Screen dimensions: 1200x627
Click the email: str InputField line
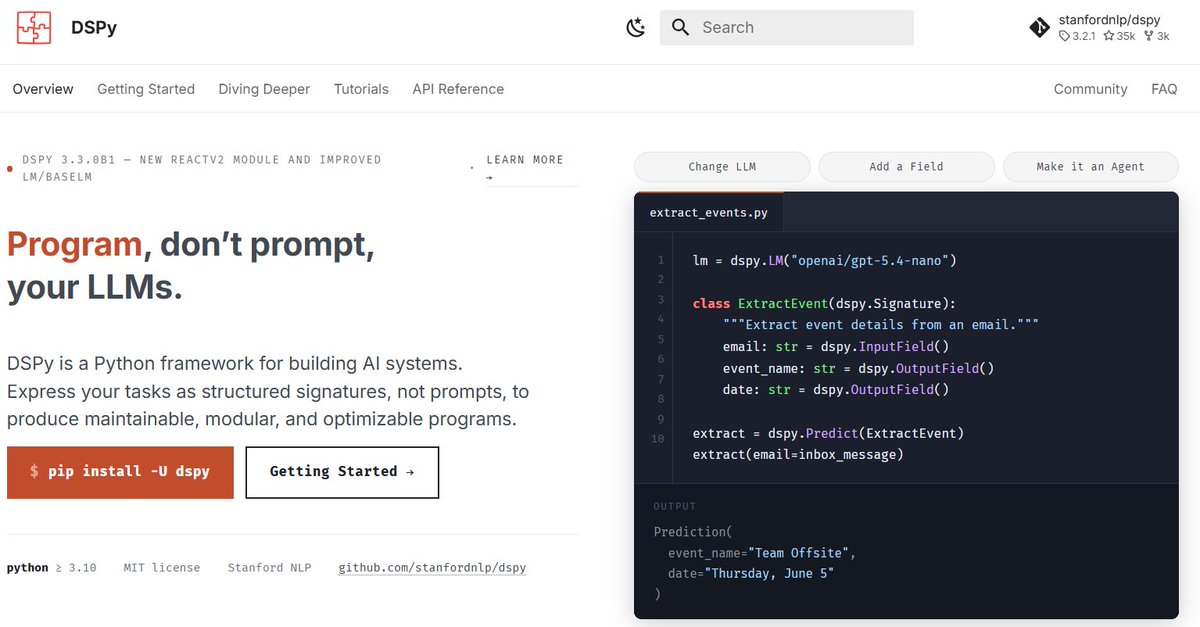pyautogui.click(x=836, y=347)
